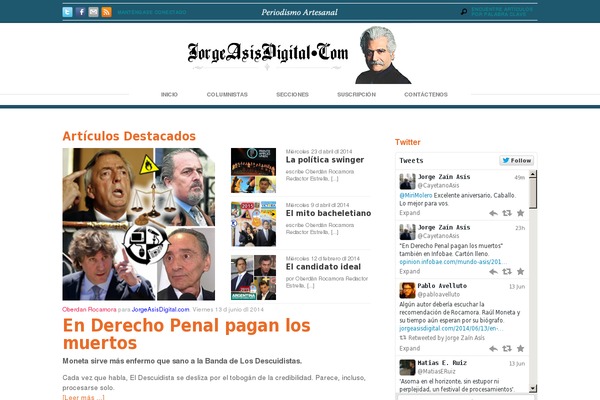Open the opinion.infobae.com tweet link

coord(453,262)
